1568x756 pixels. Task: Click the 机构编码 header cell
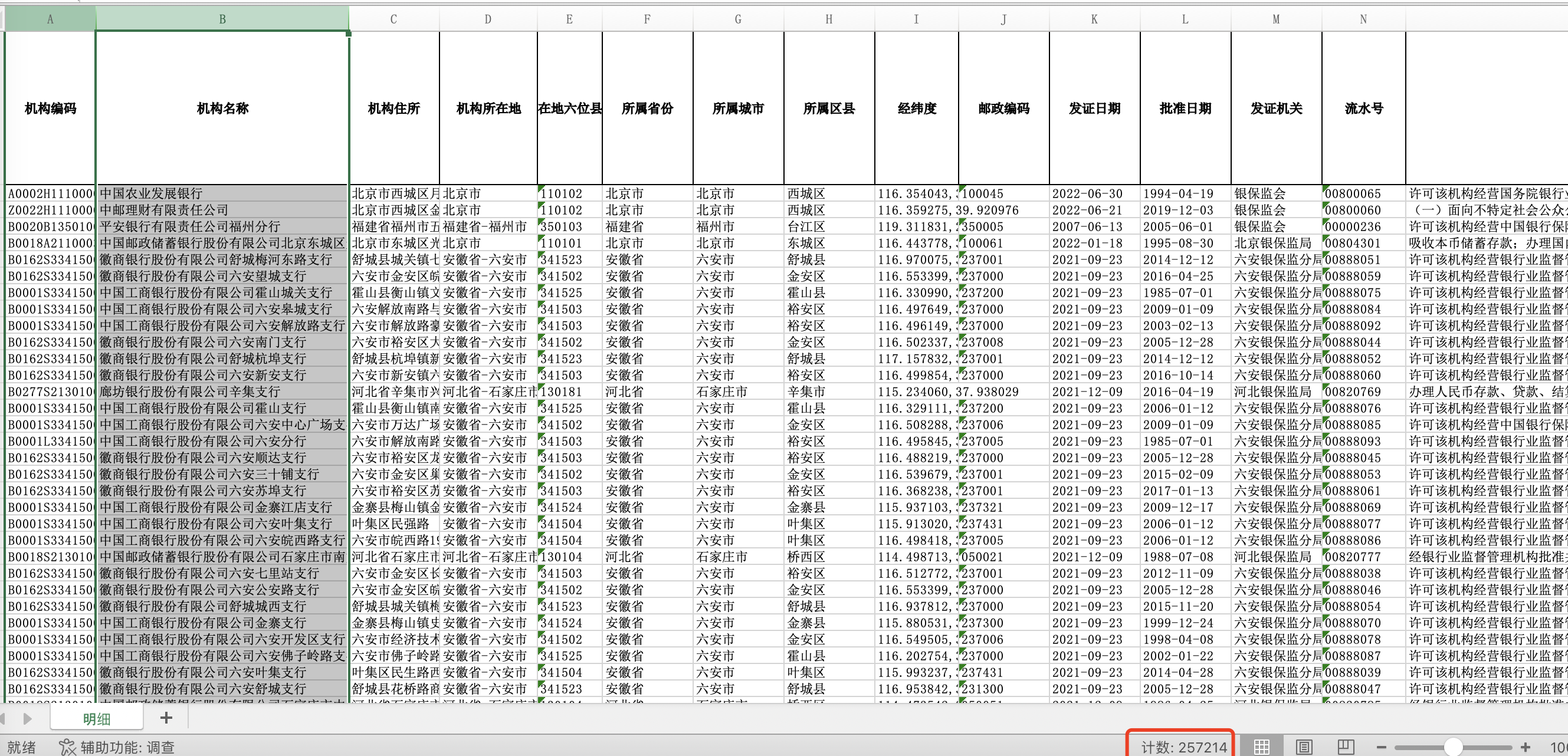pos(50,109)
